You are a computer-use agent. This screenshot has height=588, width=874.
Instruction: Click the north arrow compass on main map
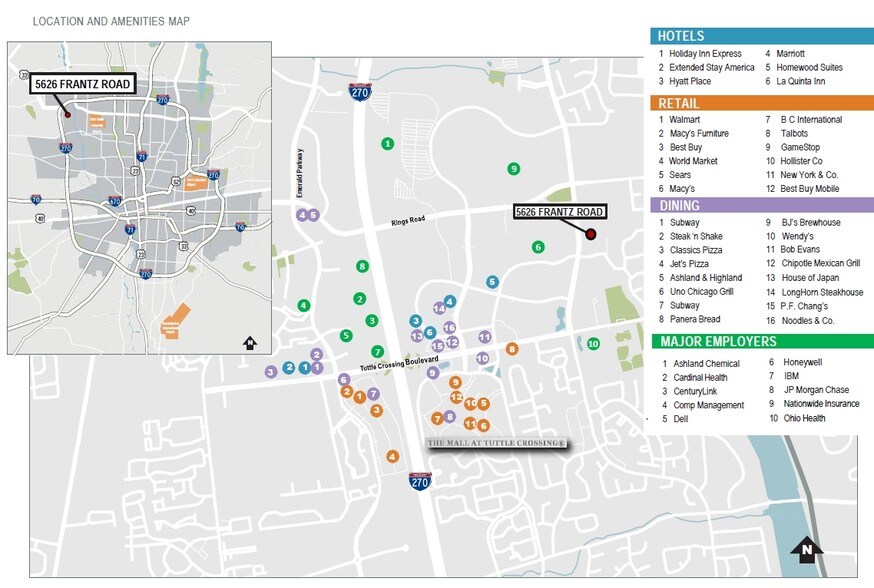[x=805, y=547]
